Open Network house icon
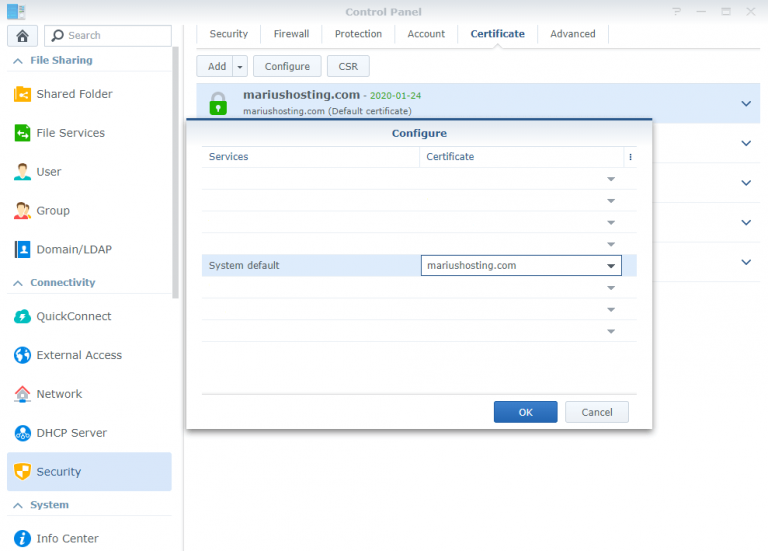The image size is (768, 551). (x=22, y=394)
